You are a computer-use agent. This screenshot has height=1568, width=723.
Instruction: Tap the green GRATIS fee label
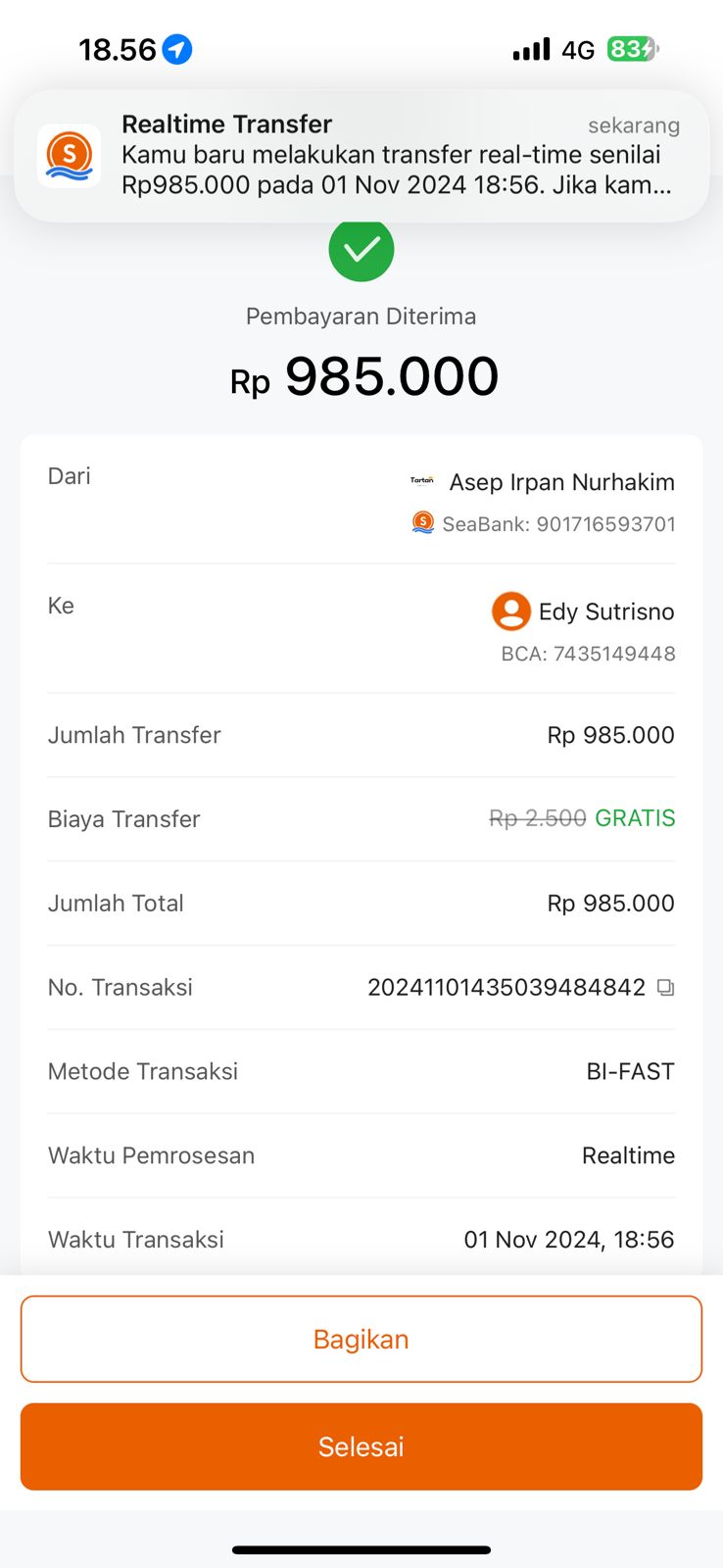tap(635, 818)
